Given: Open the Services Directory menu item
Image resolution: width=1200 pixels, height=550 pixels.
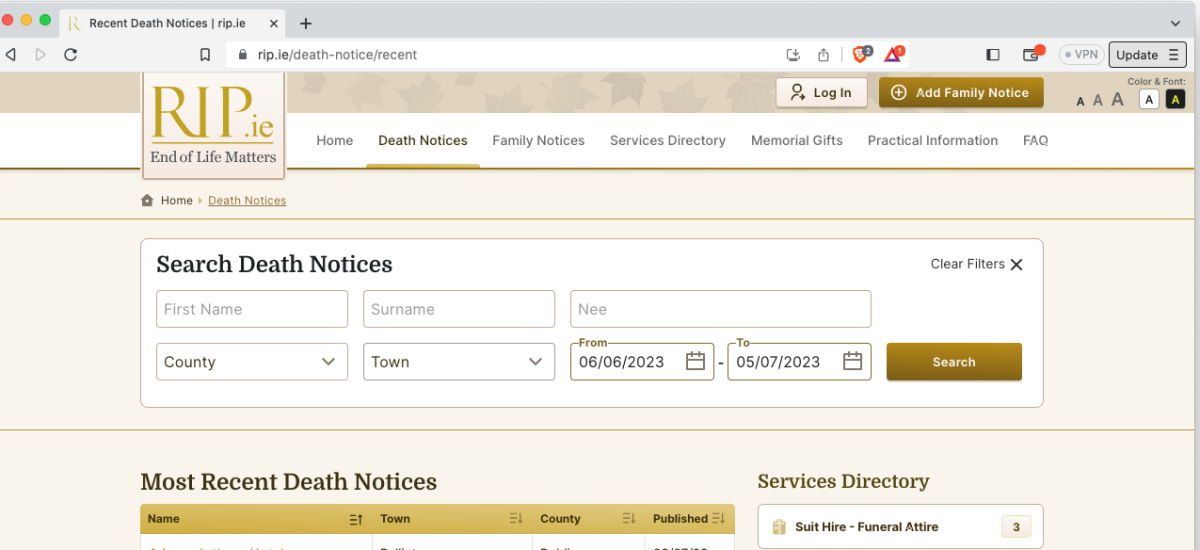Looking at the screenshot, I should click(x=668, y=140).
